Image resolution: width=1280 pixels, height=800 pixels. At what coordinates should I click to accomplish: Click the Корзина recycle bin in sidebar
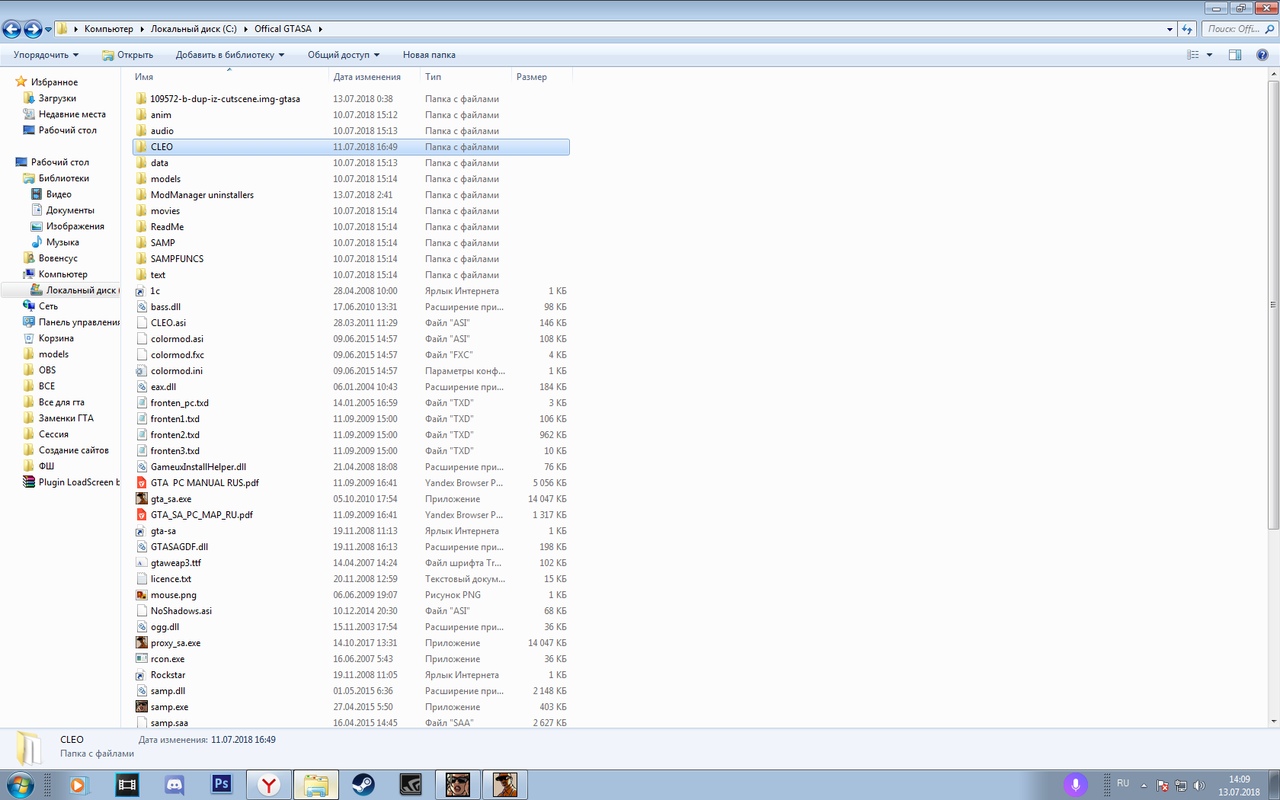pos(56,338)
